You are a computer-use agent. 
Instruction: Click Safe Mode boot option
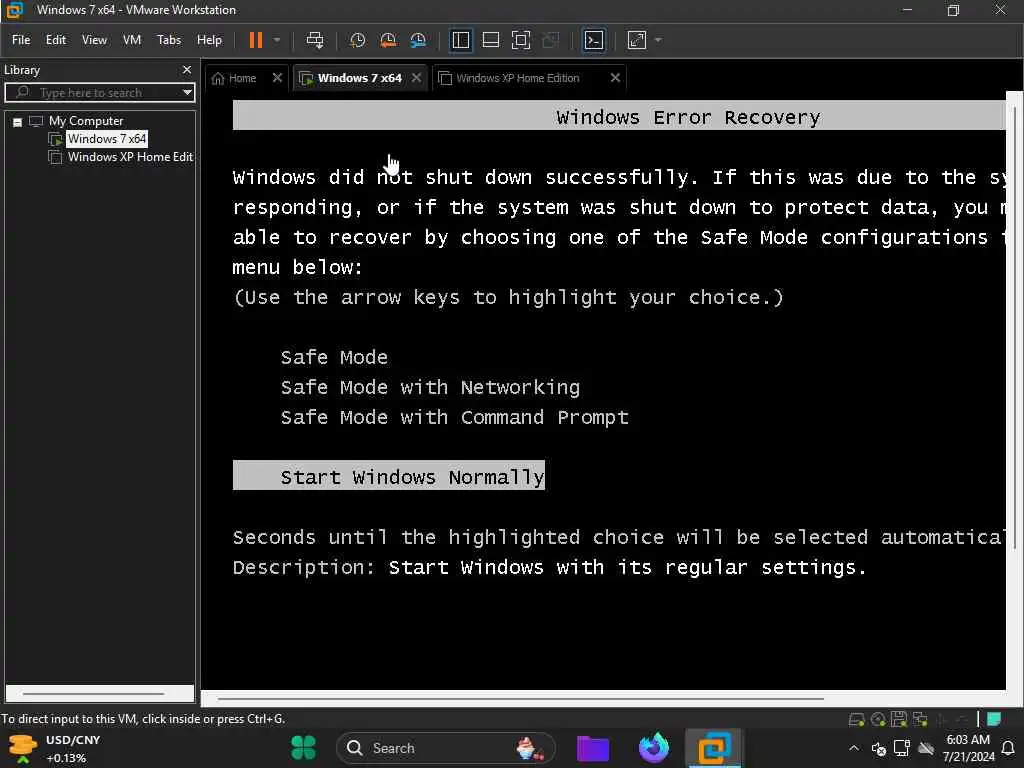pos(334,357)
